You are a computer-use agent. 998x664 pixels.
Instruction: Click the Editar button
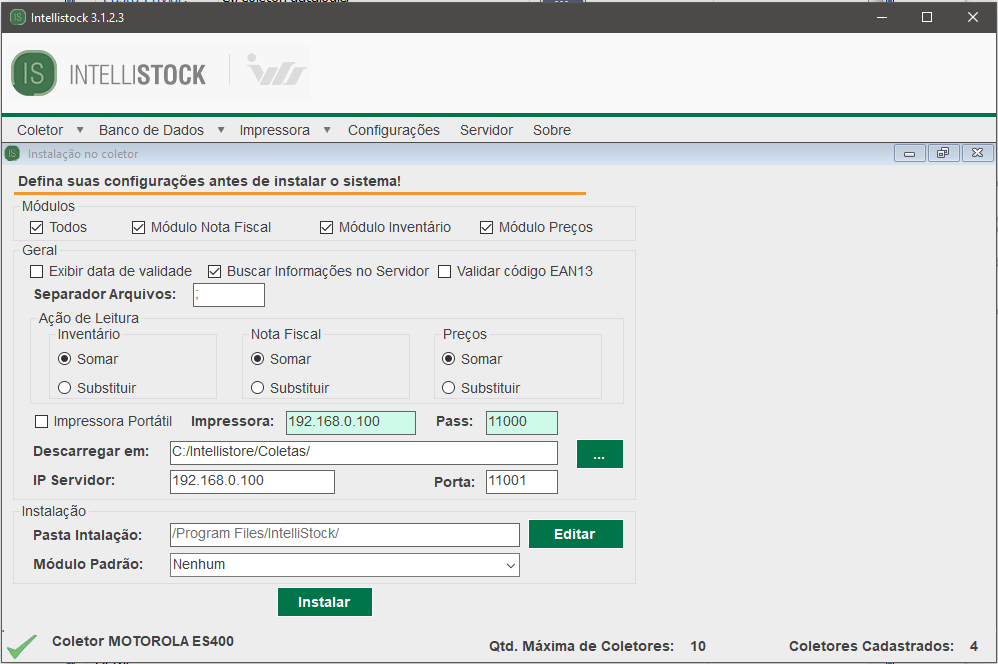click(x=575, y=534)
